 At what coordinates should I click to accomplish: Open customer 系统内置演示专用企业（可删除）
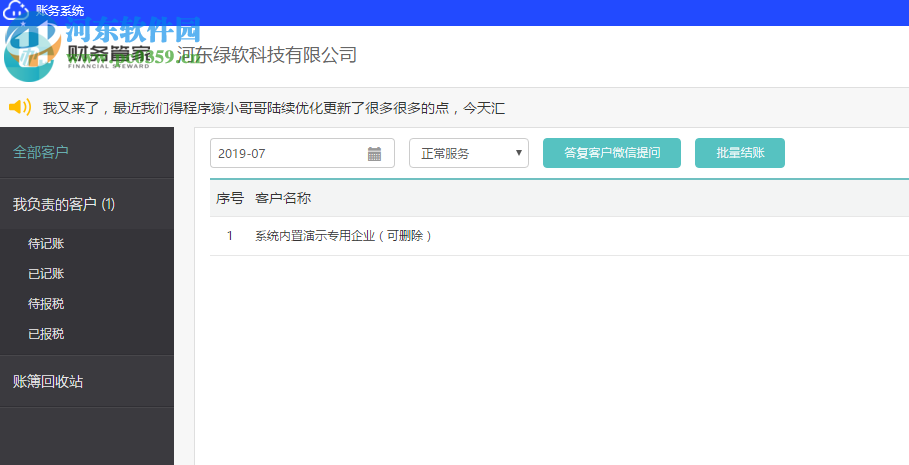343,236
